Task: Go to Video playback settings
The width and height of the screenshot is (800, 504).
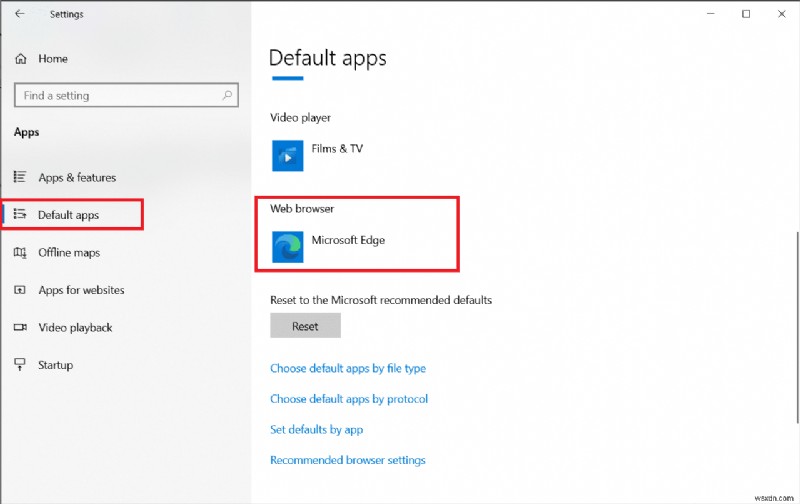Action: point(74,328)
